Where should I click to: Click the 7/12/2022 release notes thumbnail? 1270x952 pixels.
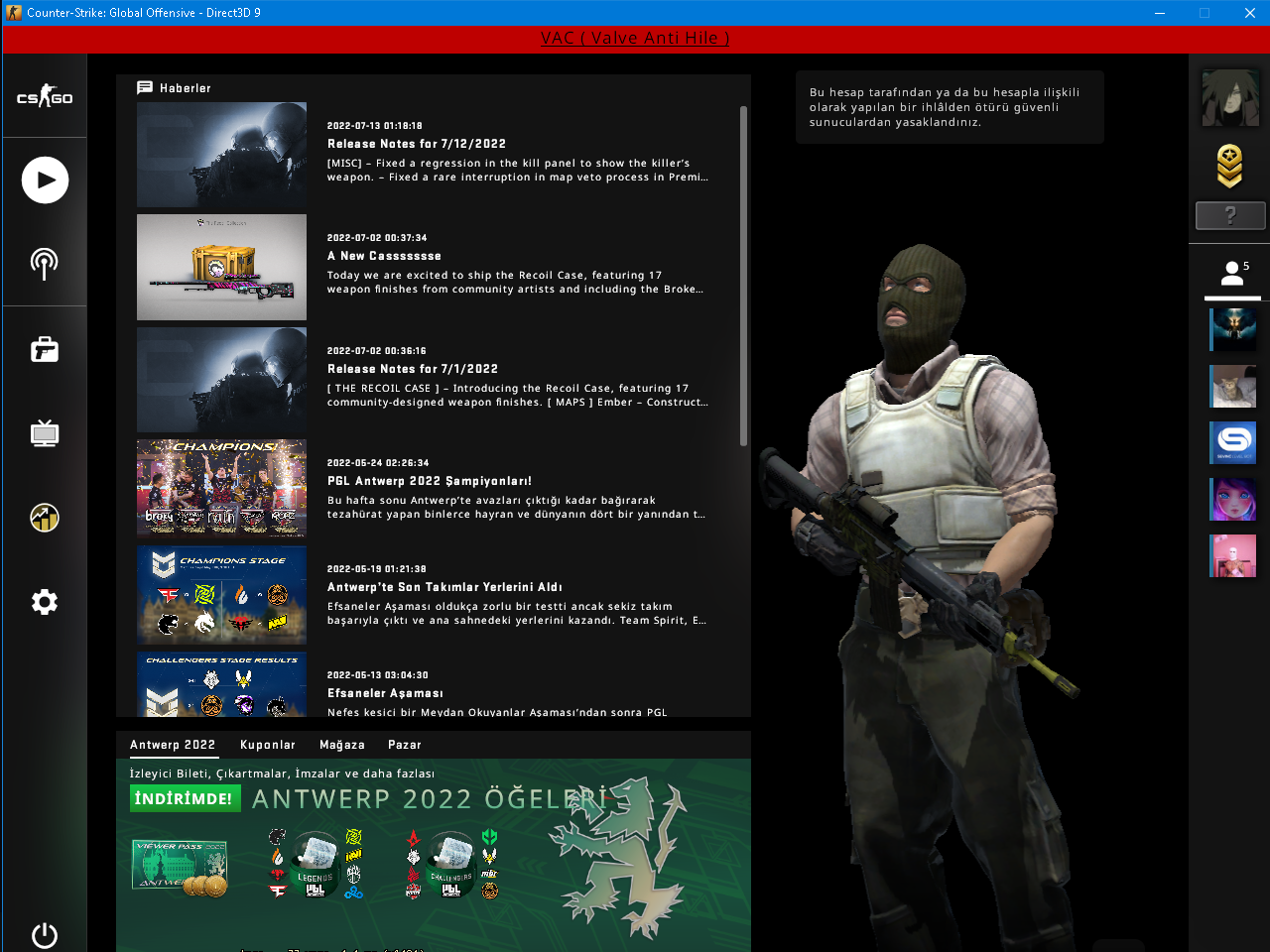[221, 155]
